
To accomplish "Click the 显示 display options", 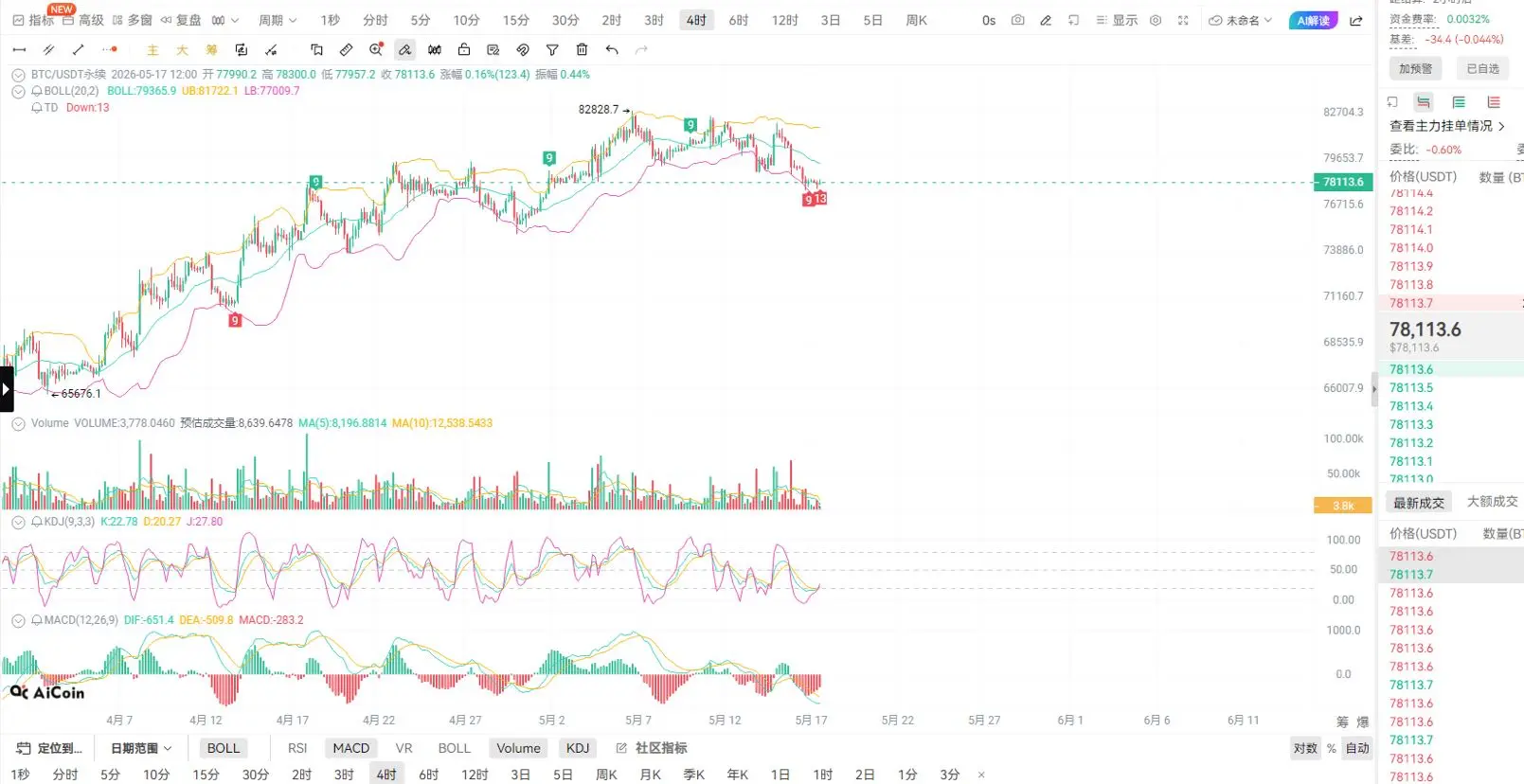I will coord(1117,20).
